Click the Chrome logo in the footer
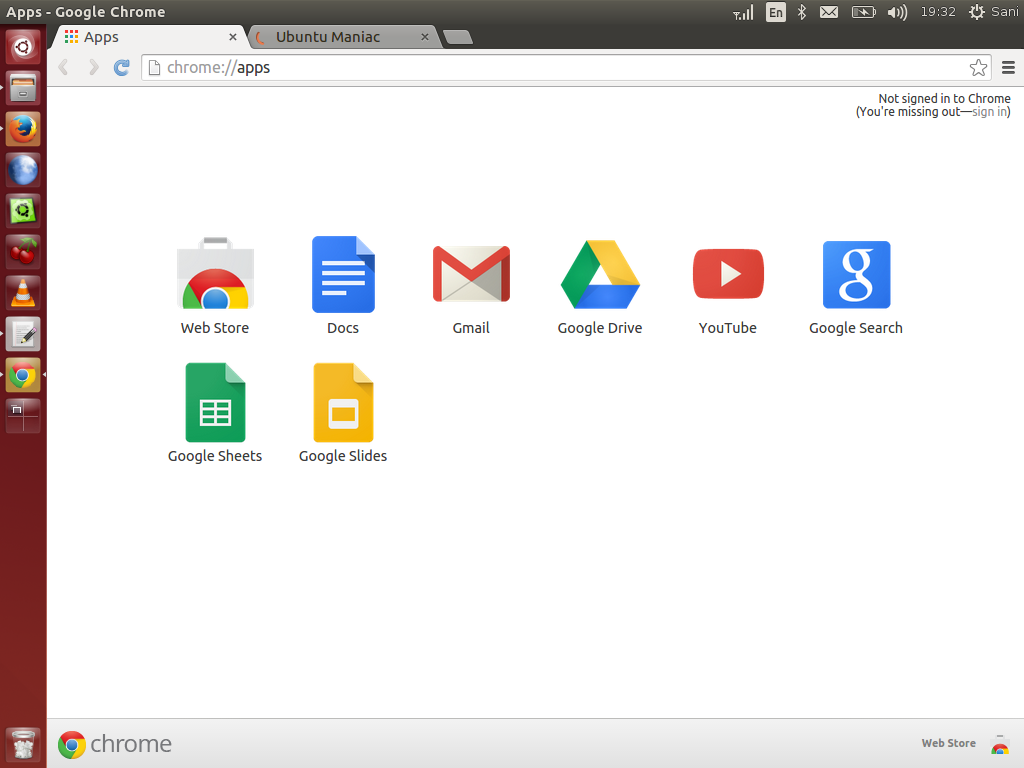The width and height of the screenshot is (1024, 768). click(x=114, y=744)
